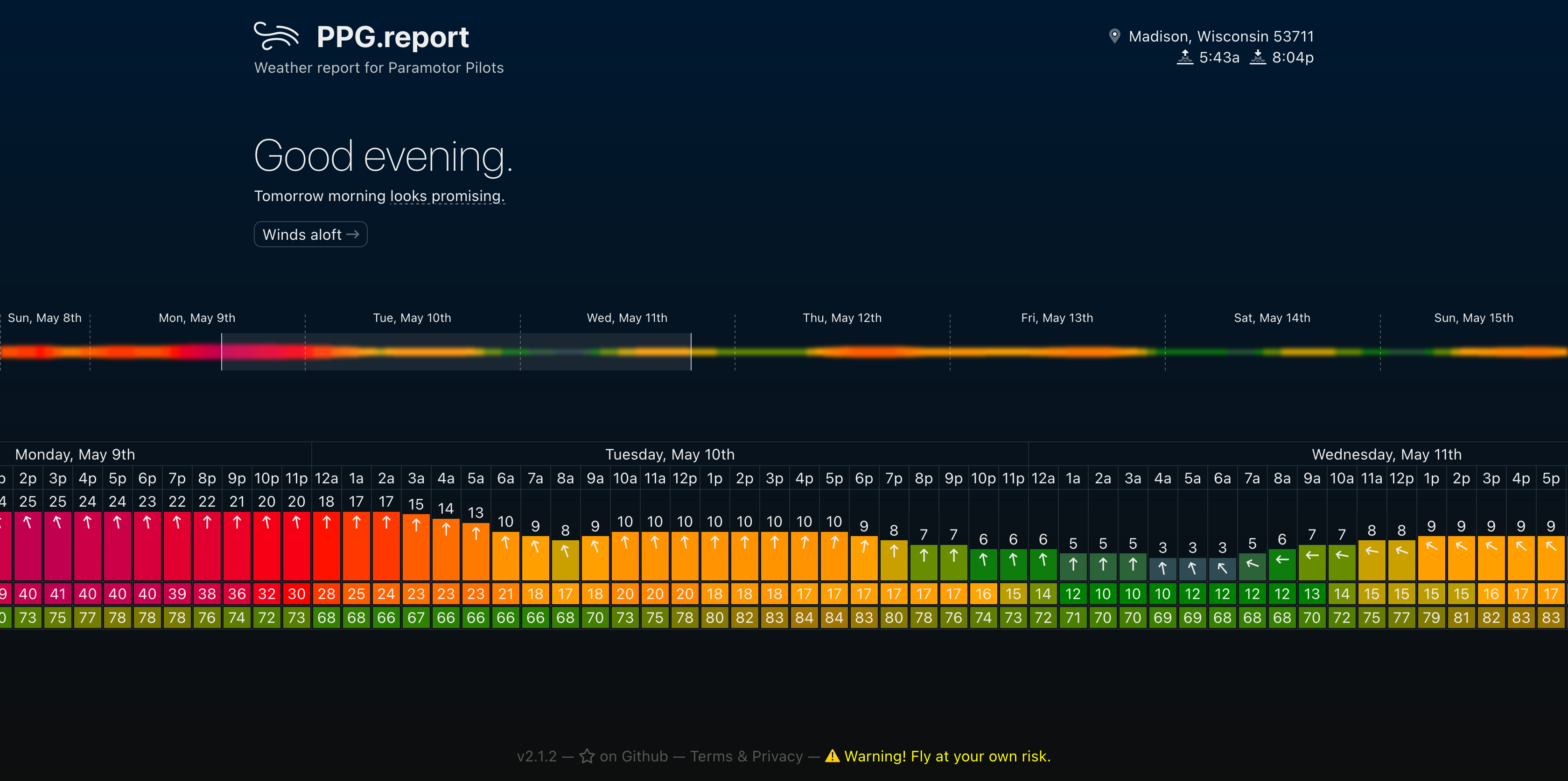
Task: Click "Thu, May 12th" on the week timeline
Action: coord(842,317)
